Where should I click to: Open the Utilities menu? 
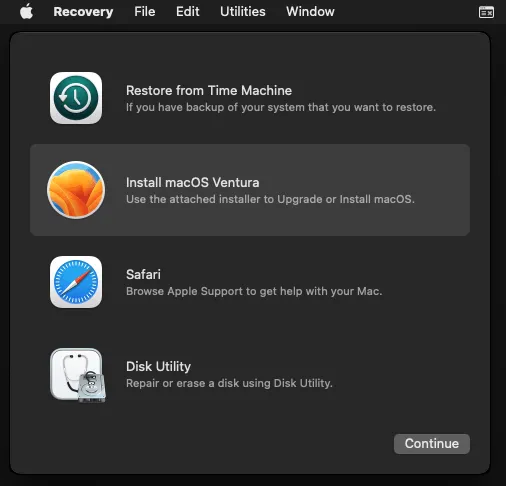[243, 12]
